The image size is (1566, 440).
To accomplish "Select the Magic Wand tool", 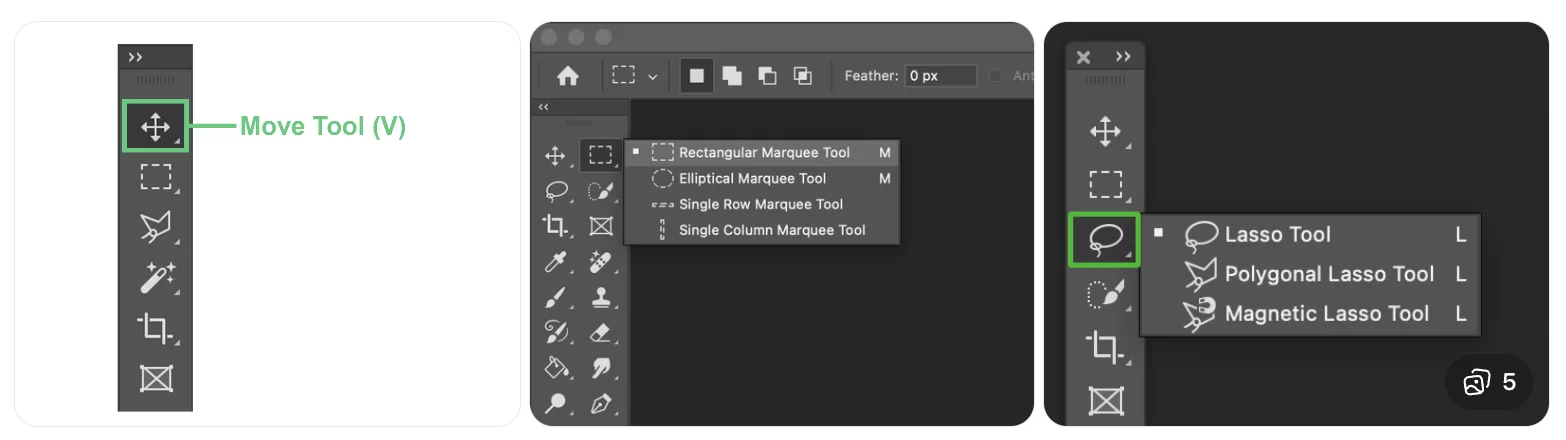I will 155,277.
